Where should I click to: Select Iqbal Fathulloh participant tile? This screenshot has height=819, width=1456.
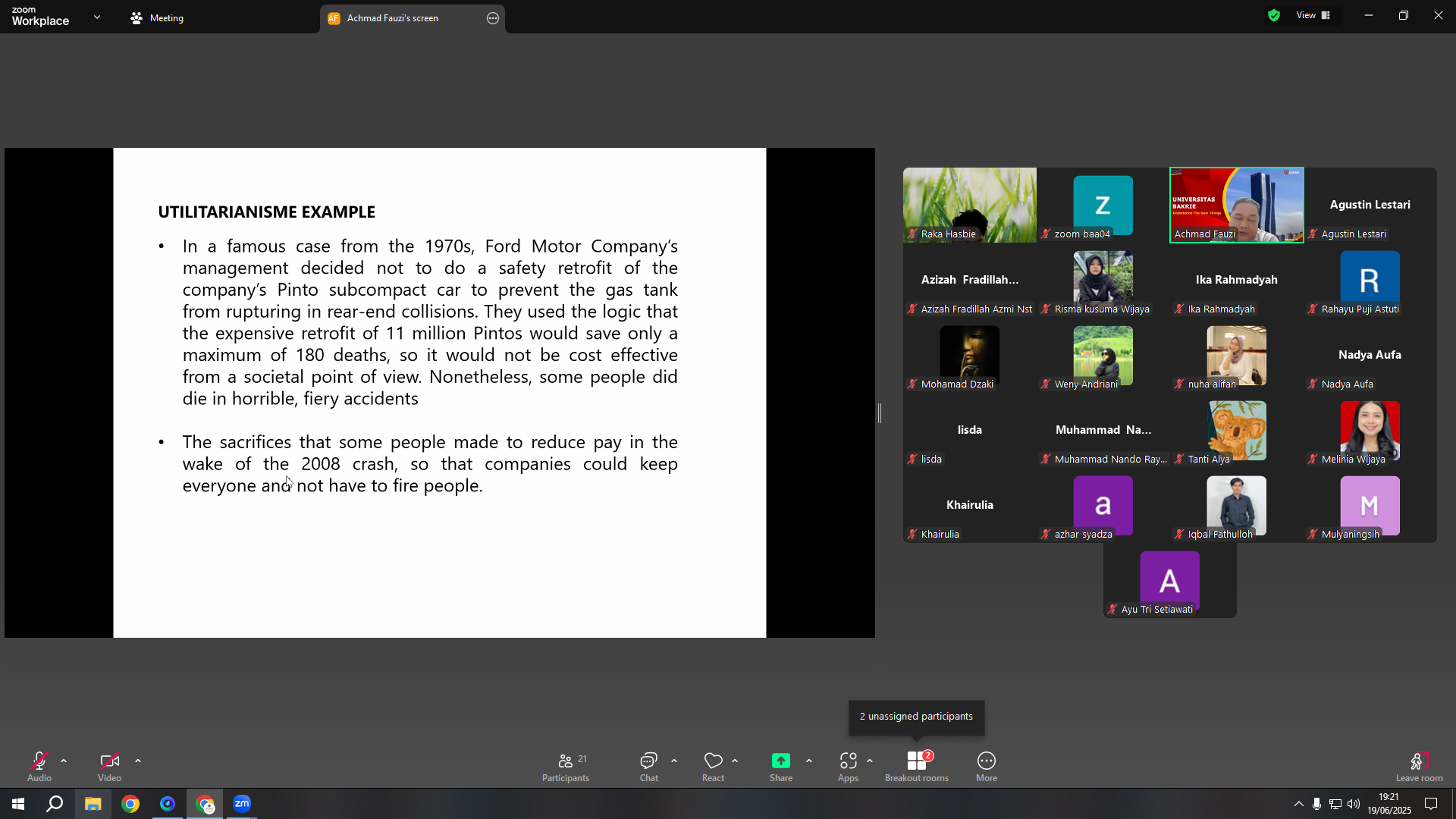click(1237, 505)
